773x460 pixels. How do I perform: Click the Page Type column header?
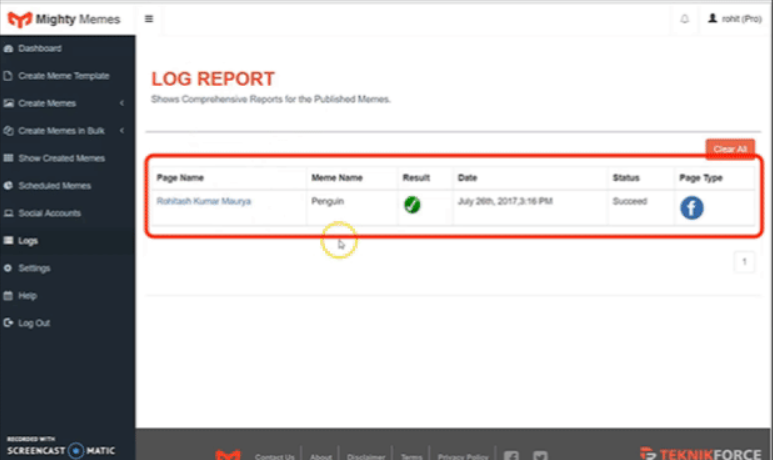701,178
